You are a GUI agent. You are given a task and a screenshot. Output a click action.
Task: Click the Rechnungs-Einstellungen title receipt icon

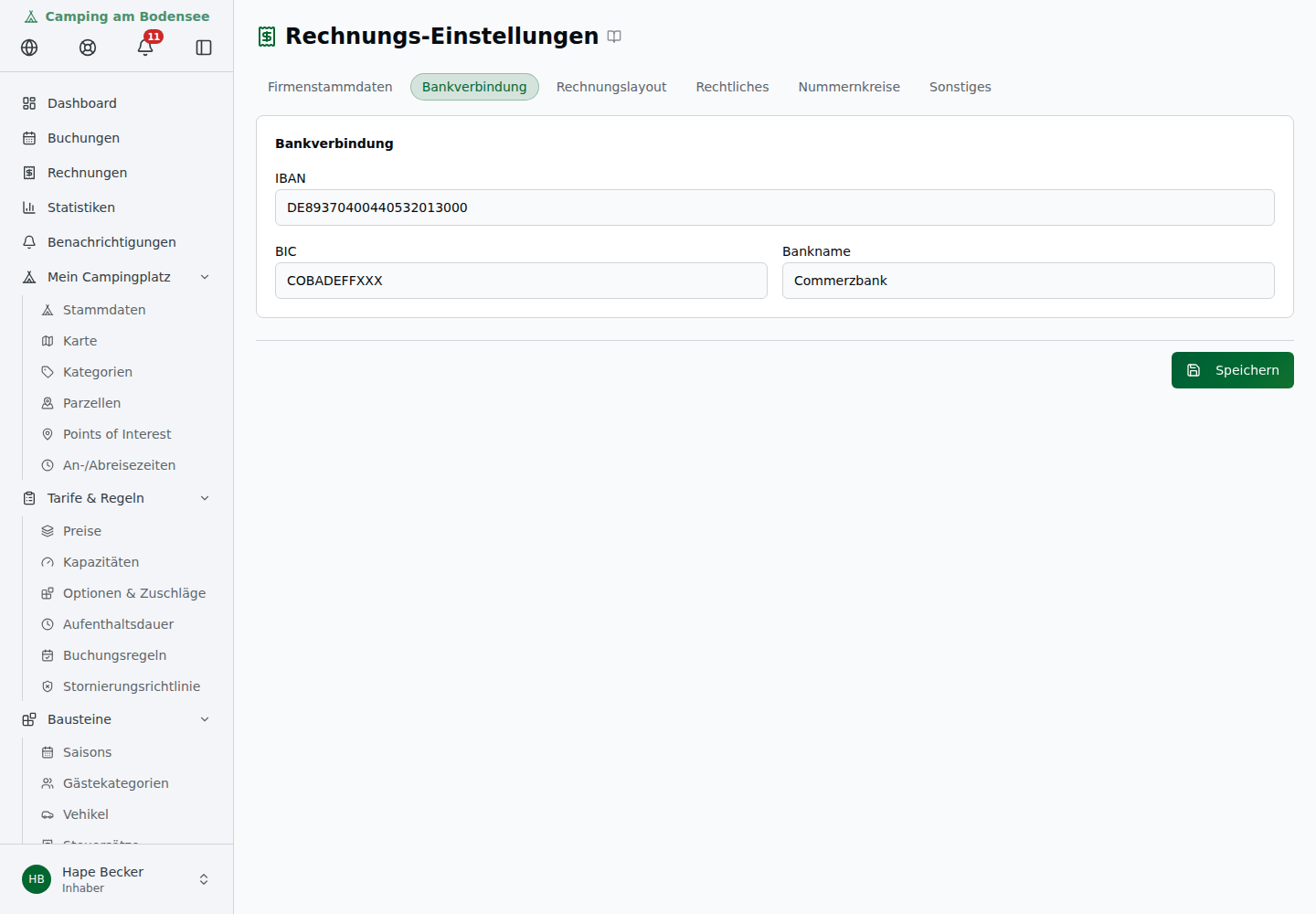point(267,37)
